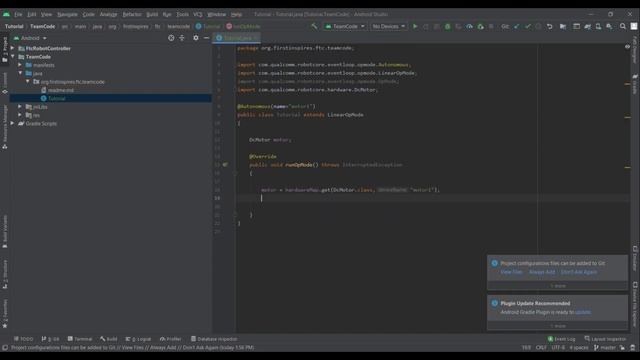The image size is (640, 360).
Task: Click the Git commit checkmark icon
Action: [x=528, y=26]
